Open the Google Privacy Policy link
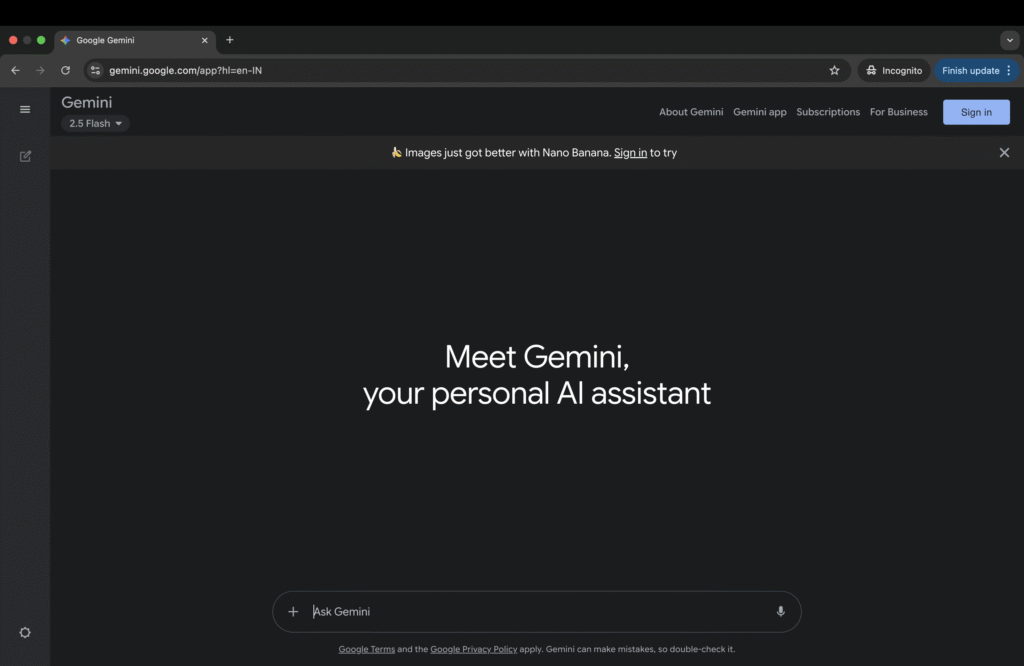This screenshot has height=666, width=1024. point(473,649)
